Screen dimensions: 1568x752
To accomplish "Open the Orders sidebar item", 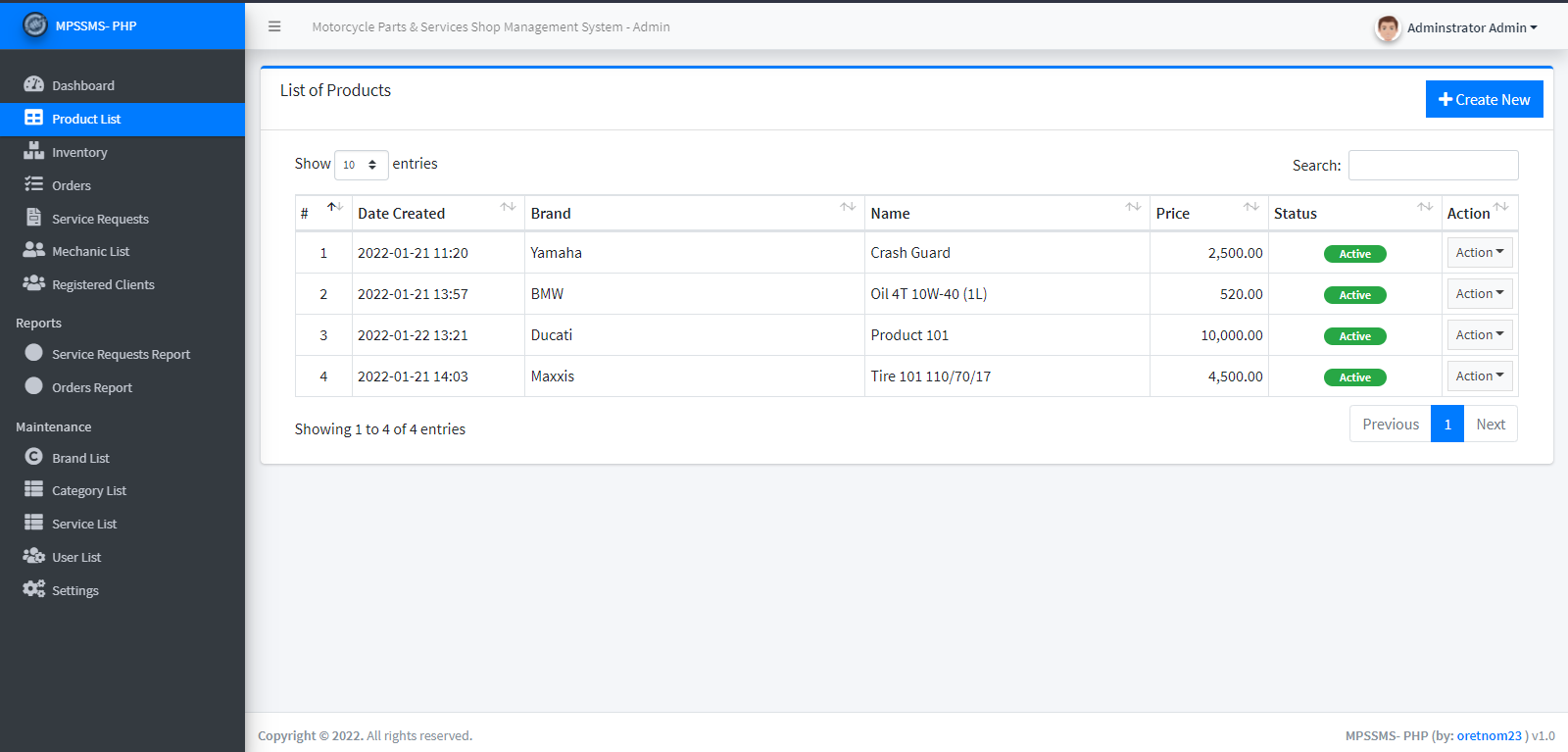I will 122,185.
